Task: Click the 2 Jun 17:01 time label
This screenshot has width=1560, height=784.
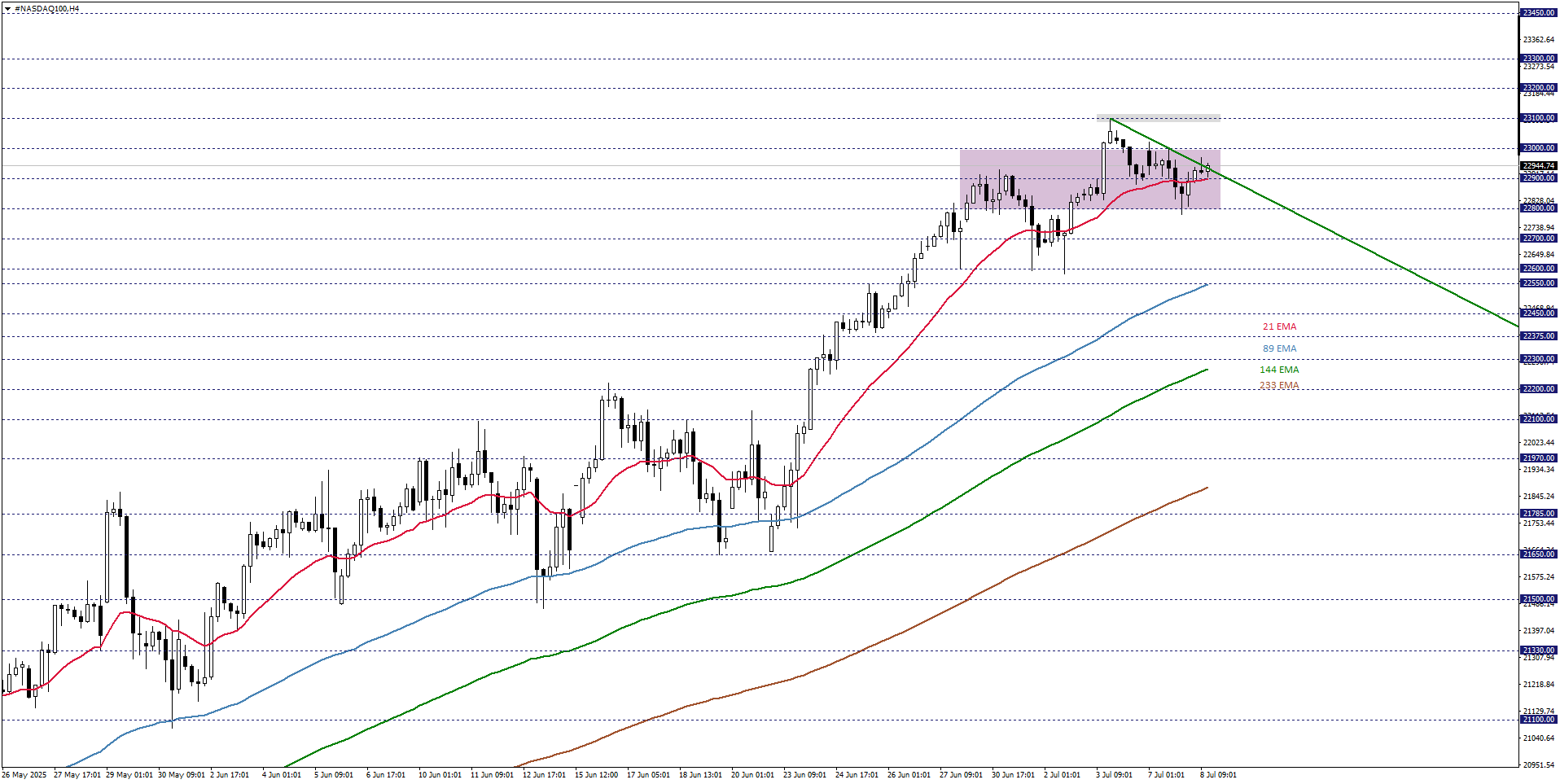Action: [x=230, y=775]
